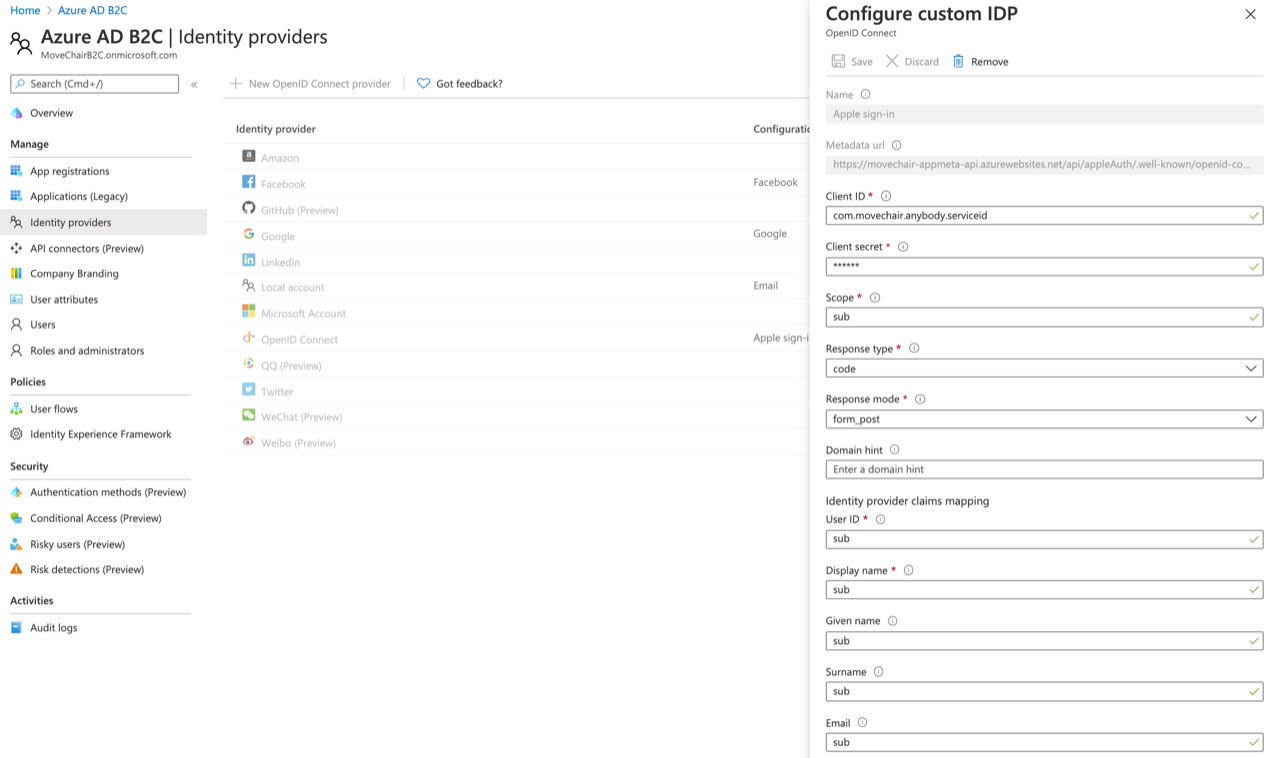The height and width of the screenshot is (758, 1280).
Task: Focus the sidebar Search box
Action: [x=95, y=84]
